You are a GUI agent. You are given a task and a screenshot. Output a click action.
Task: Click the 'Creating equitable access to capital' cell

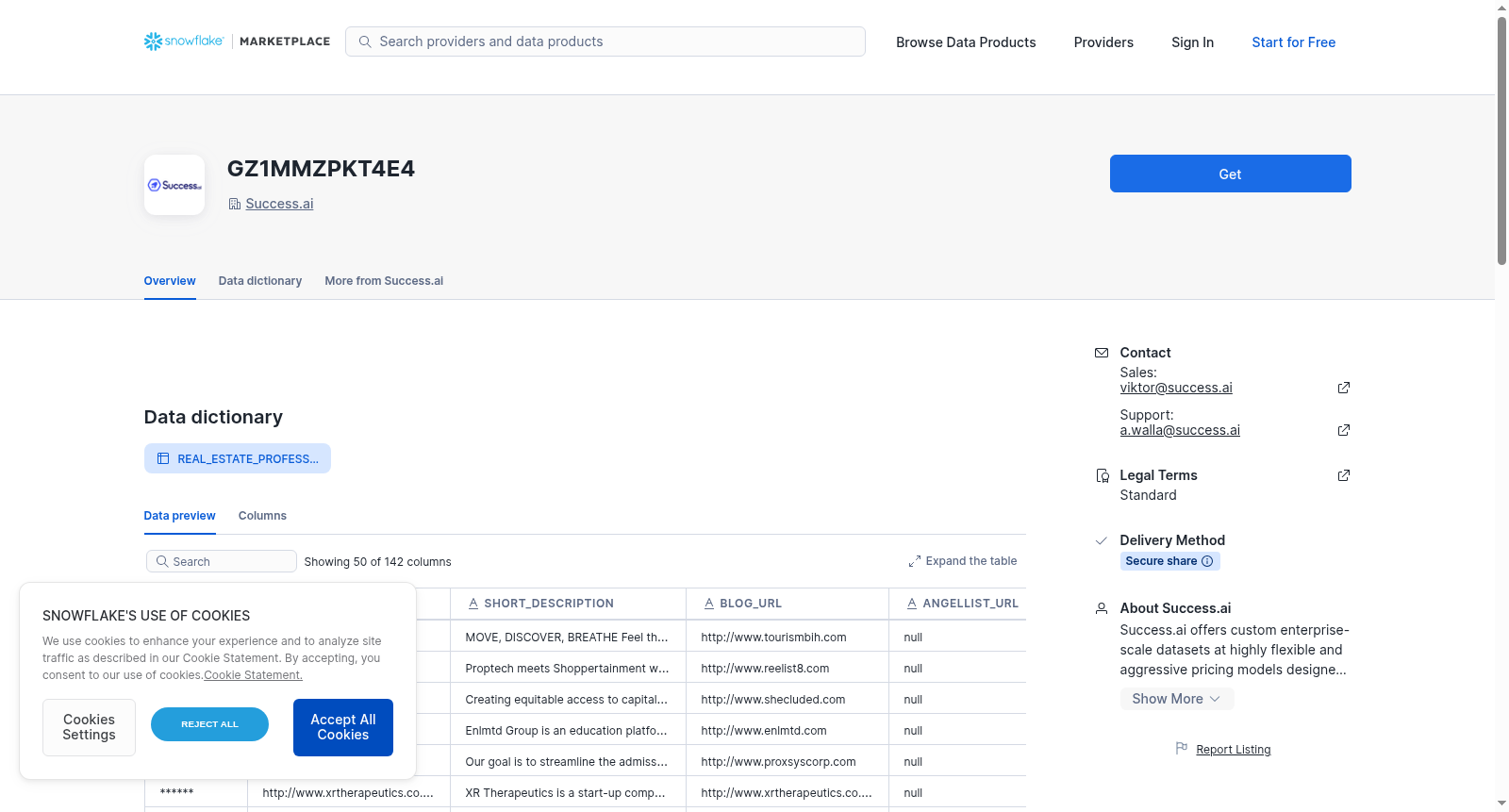coord(568,699)
